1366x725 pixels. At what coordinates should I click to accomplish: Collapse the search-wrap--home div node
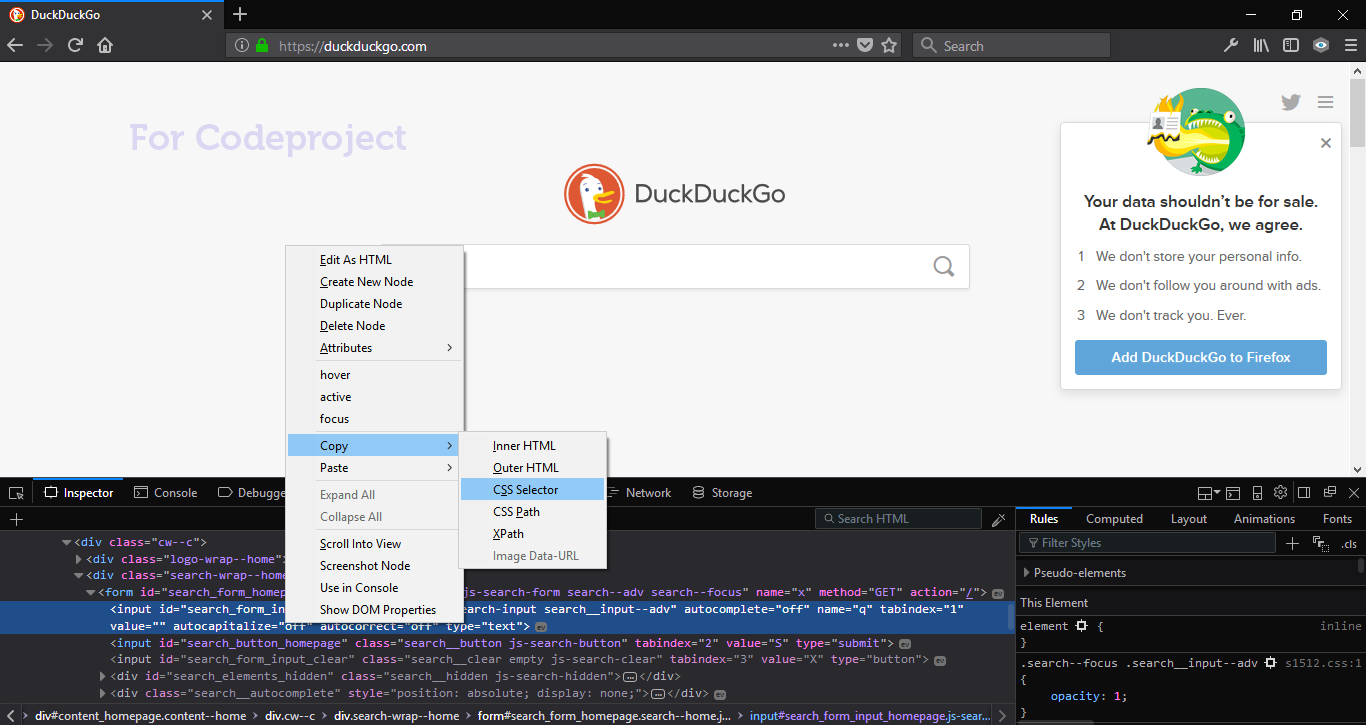[x=79, y=576]
